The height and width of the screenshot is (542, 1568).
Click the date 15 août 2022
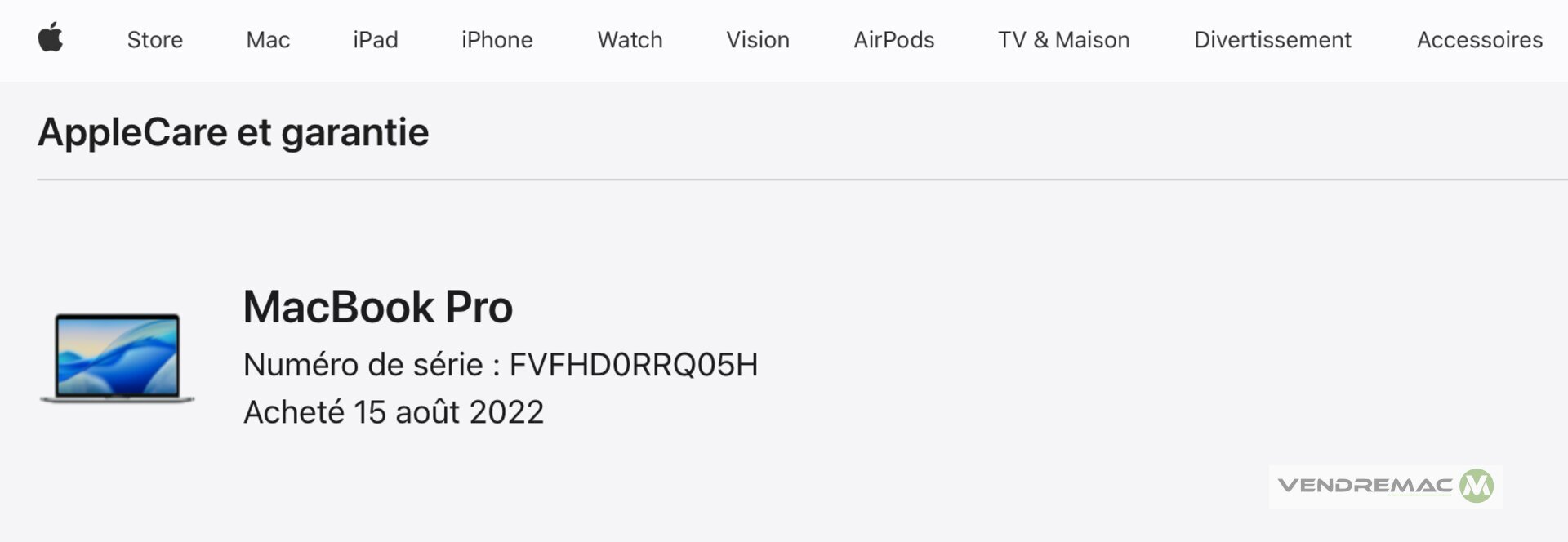click(448, 412)
